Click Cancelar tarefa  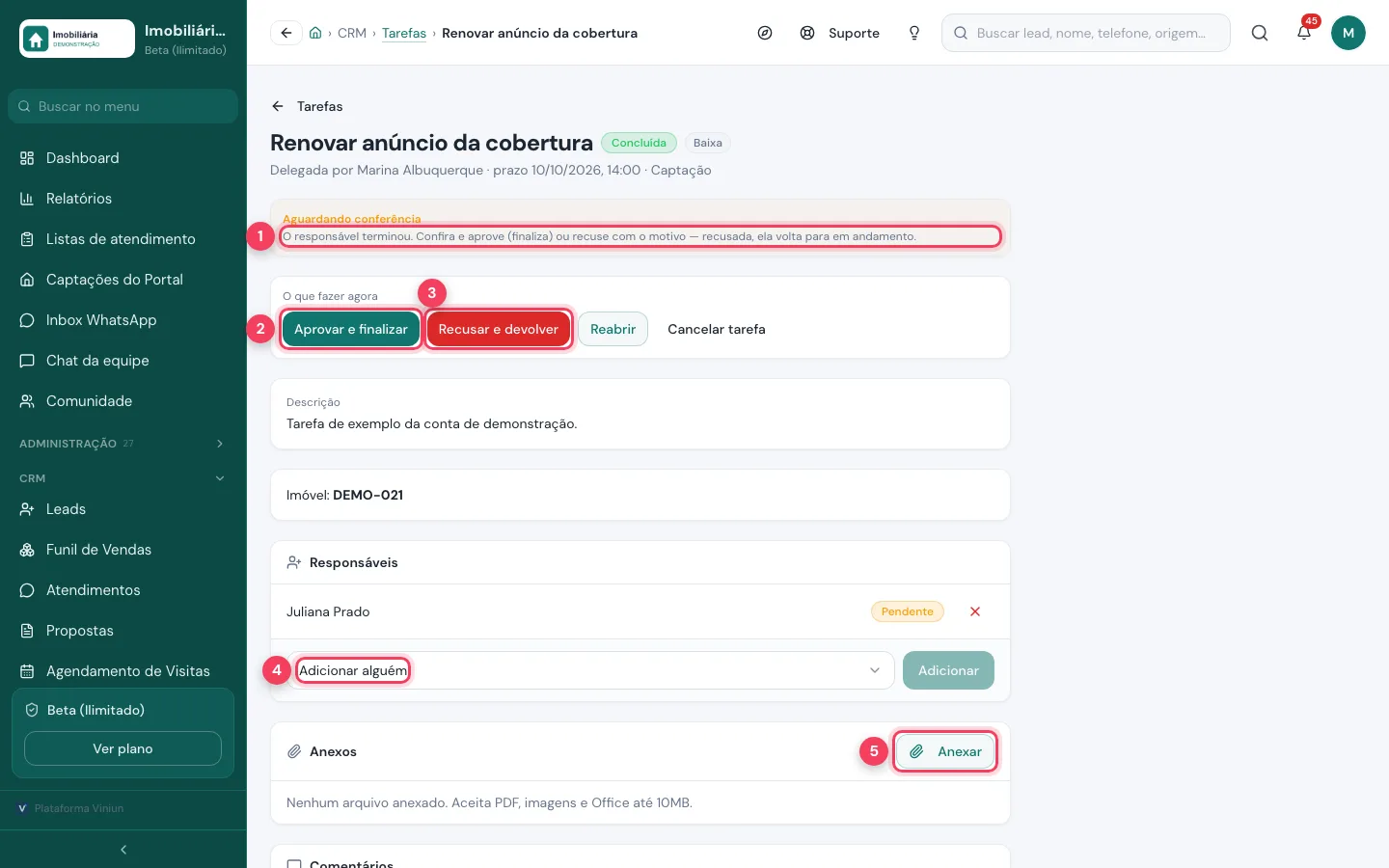[717, 329]
